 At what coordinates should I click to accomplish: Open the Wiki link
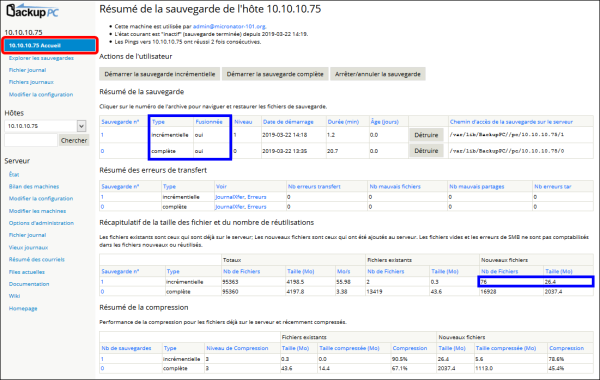(15, 296)
